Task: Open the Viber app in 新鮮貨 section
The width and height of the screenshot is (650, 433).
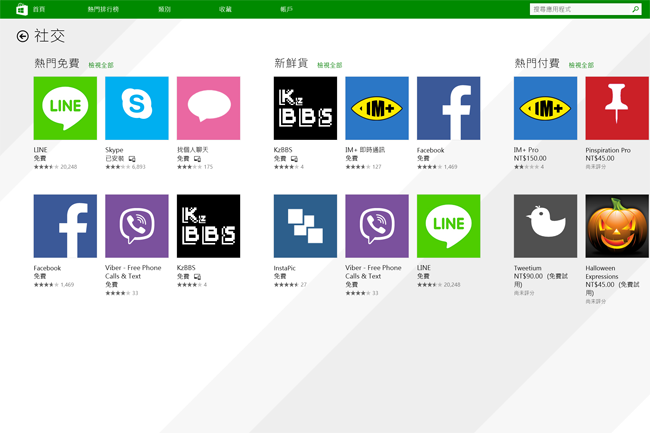Action: click(x=377, y=226)
